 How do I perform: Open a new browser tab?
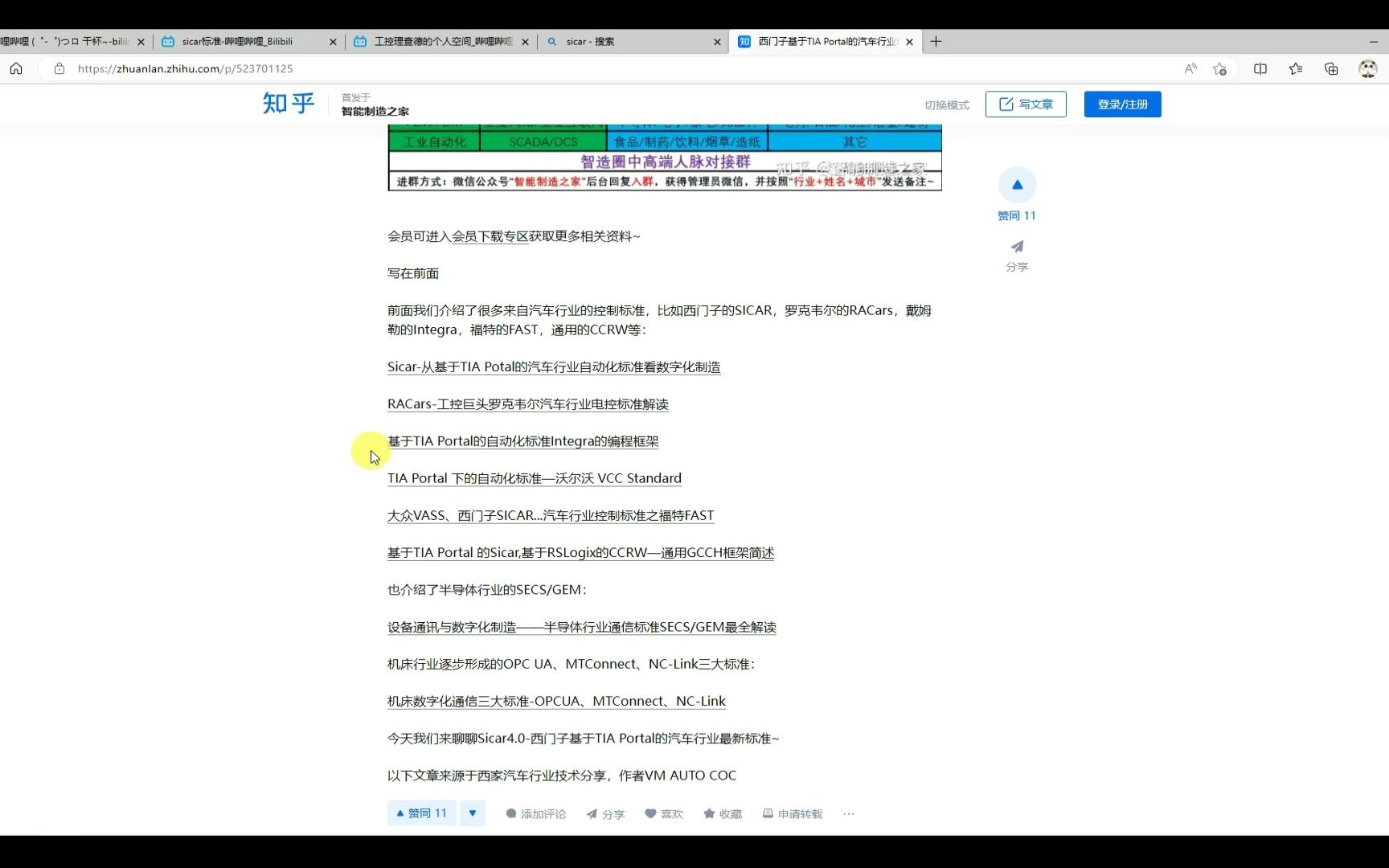(936, 41)
